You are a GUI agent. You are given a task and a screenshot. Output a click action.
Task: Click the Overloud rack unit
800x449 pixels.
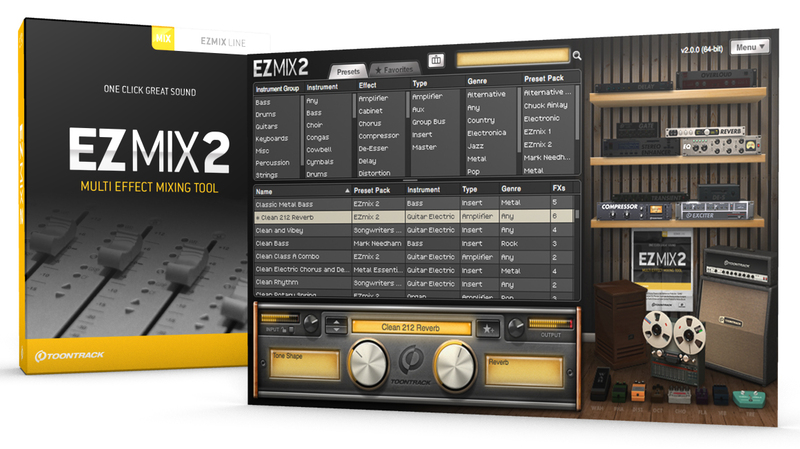(716, 79)
